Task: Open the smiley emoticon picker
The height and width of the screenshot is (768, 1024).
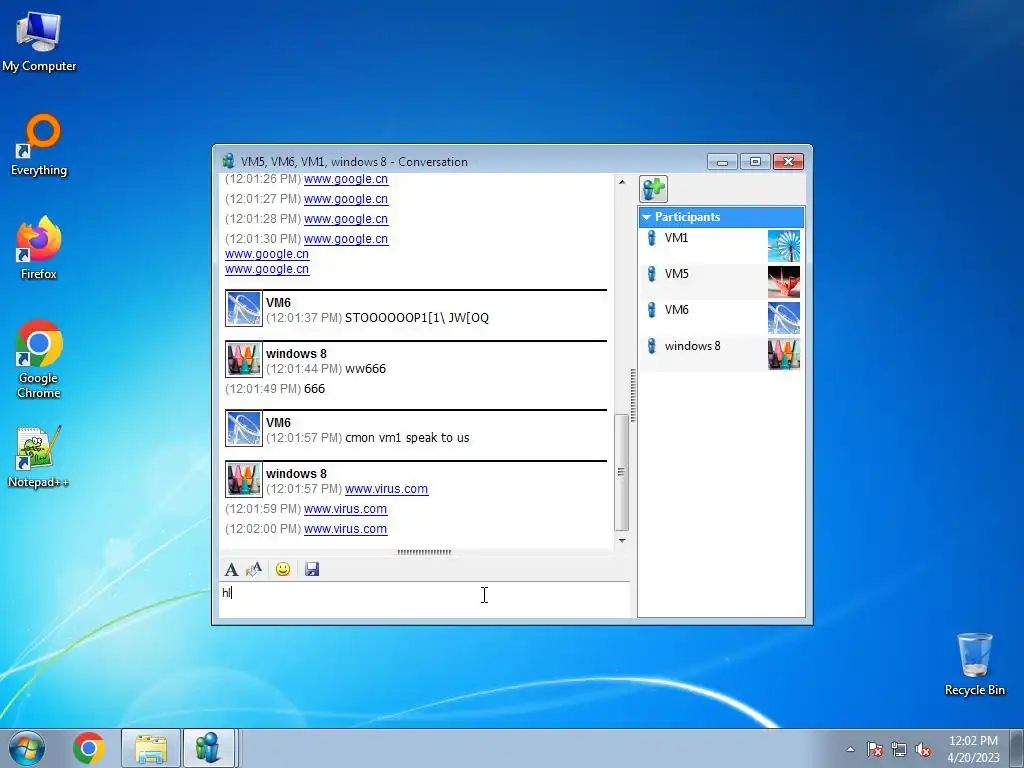Action: (x=283, y=569)
